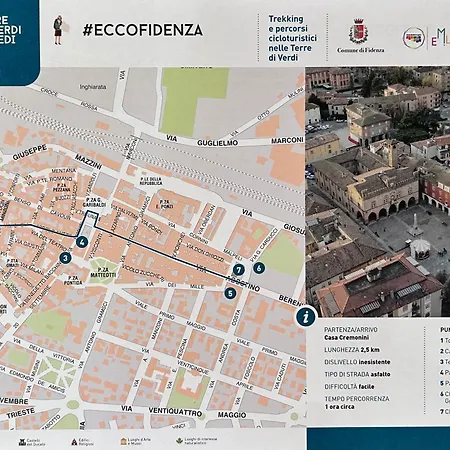Click the circular logo next to the crest
Screen dimensions: 450x450
point(413,38)
